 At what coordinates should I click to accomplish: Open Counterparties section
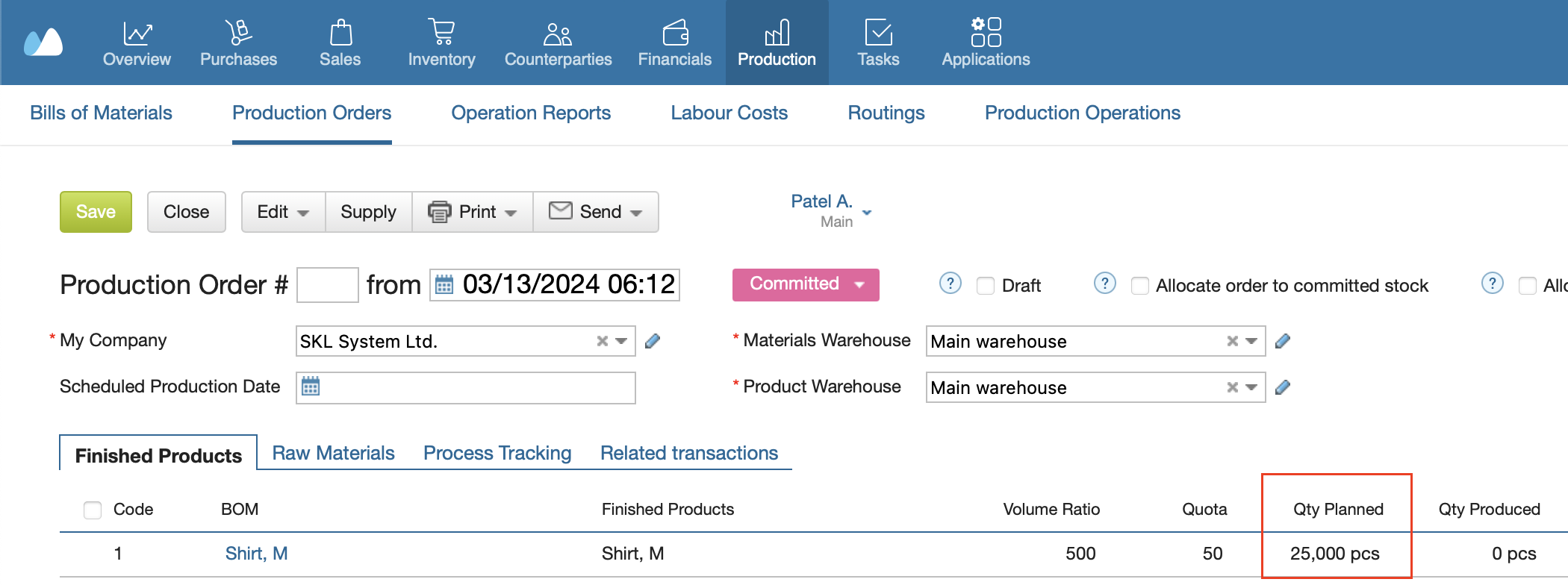pos(558,43)
